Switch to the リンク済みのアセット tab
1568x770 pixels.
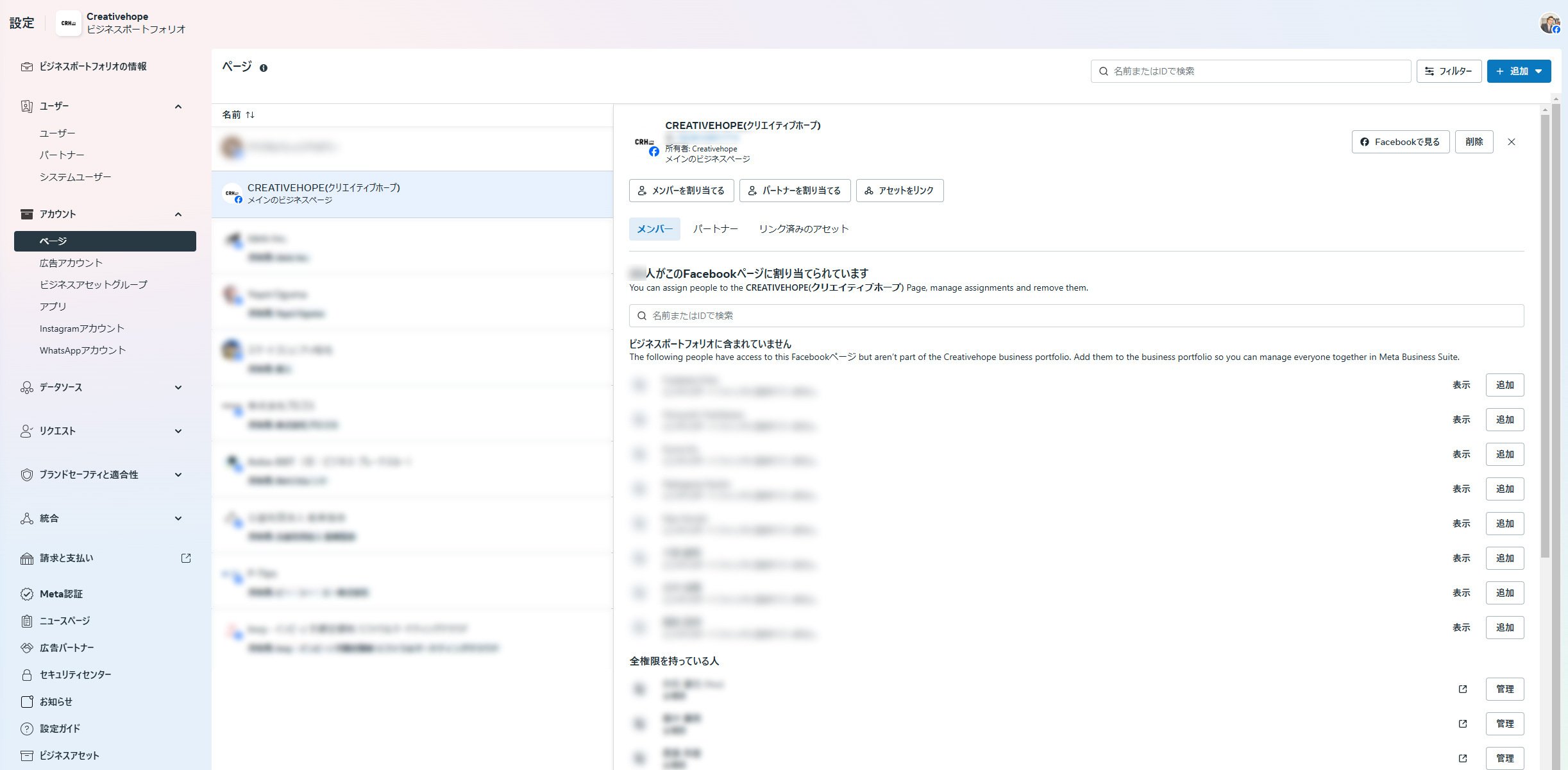[x=804, y=229]
